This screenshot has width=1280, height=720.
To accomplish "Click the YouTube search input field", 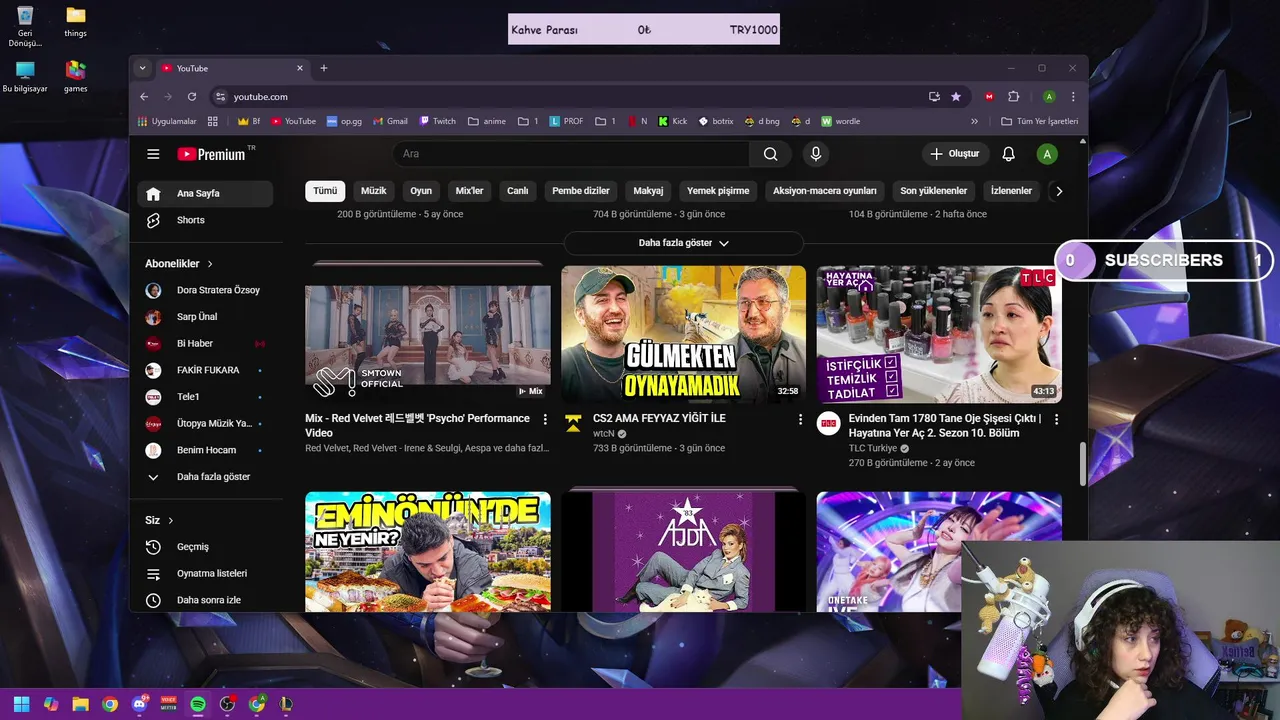I will [x=572, y=154].
